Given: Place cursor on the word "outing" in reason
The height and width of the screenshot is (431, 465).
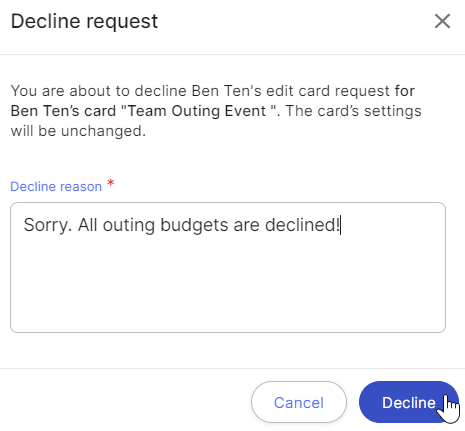Looking at the screenshot, I should [x=129, y=225].
